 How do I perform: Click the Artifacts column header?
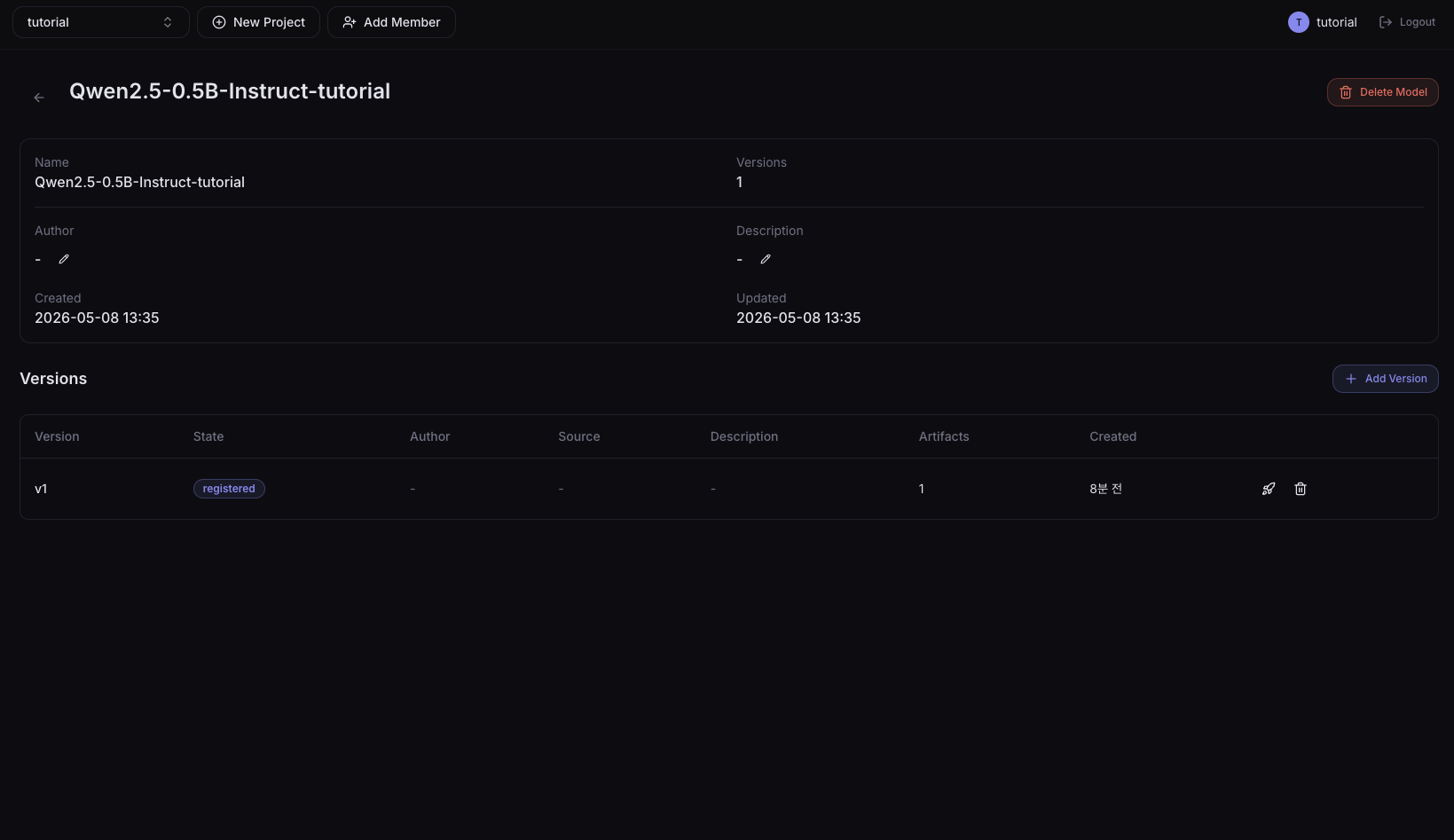point(944,436)
